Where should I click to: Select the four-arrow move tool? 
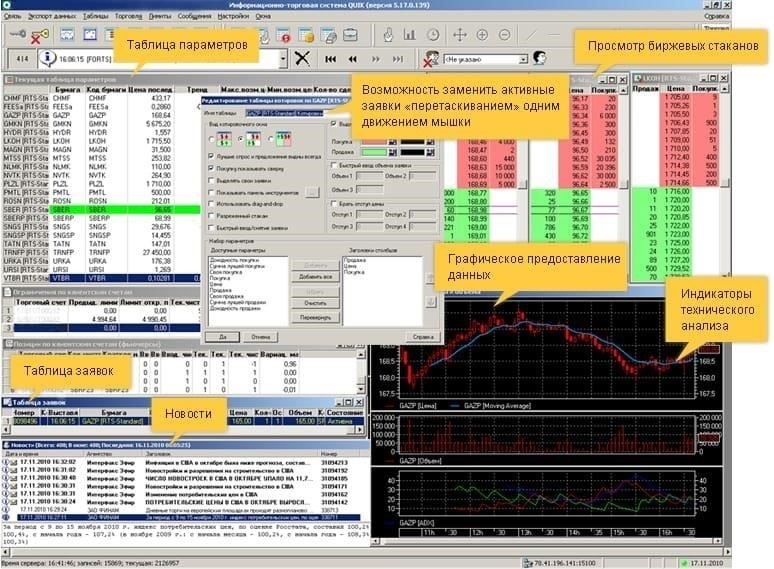tap(460, 35)
